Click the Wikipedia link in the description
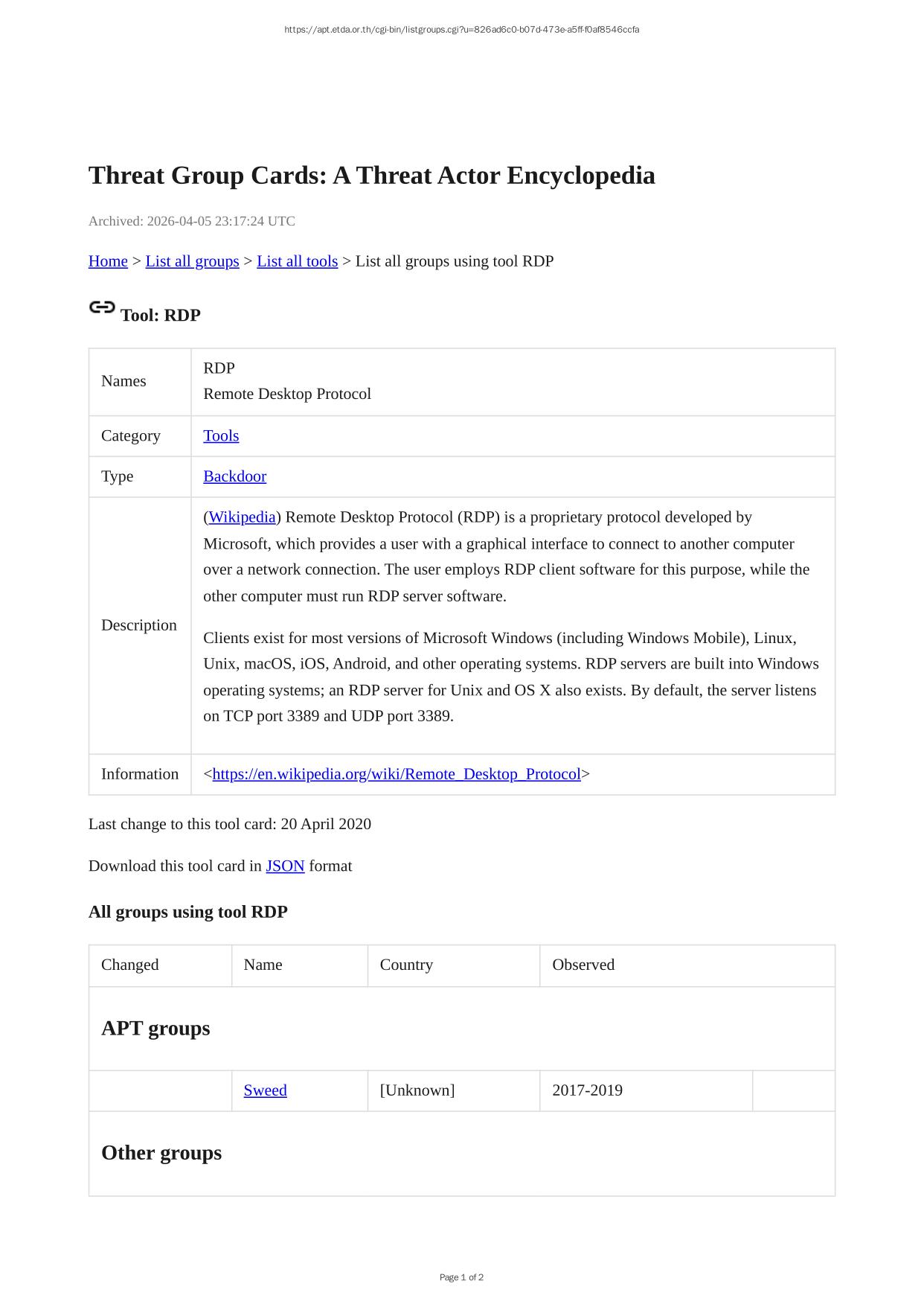Viewport: 924px width, 1307px height. 242,517
